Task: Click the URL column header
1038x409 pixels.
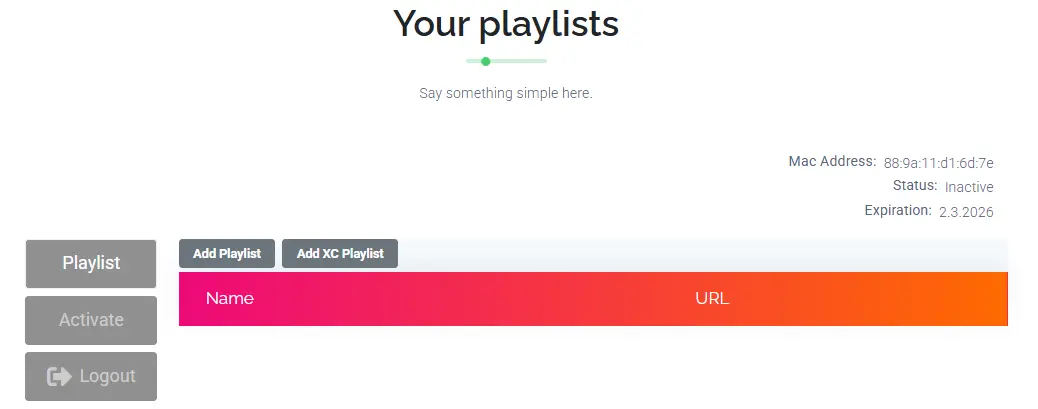Action: pos(712,298)
